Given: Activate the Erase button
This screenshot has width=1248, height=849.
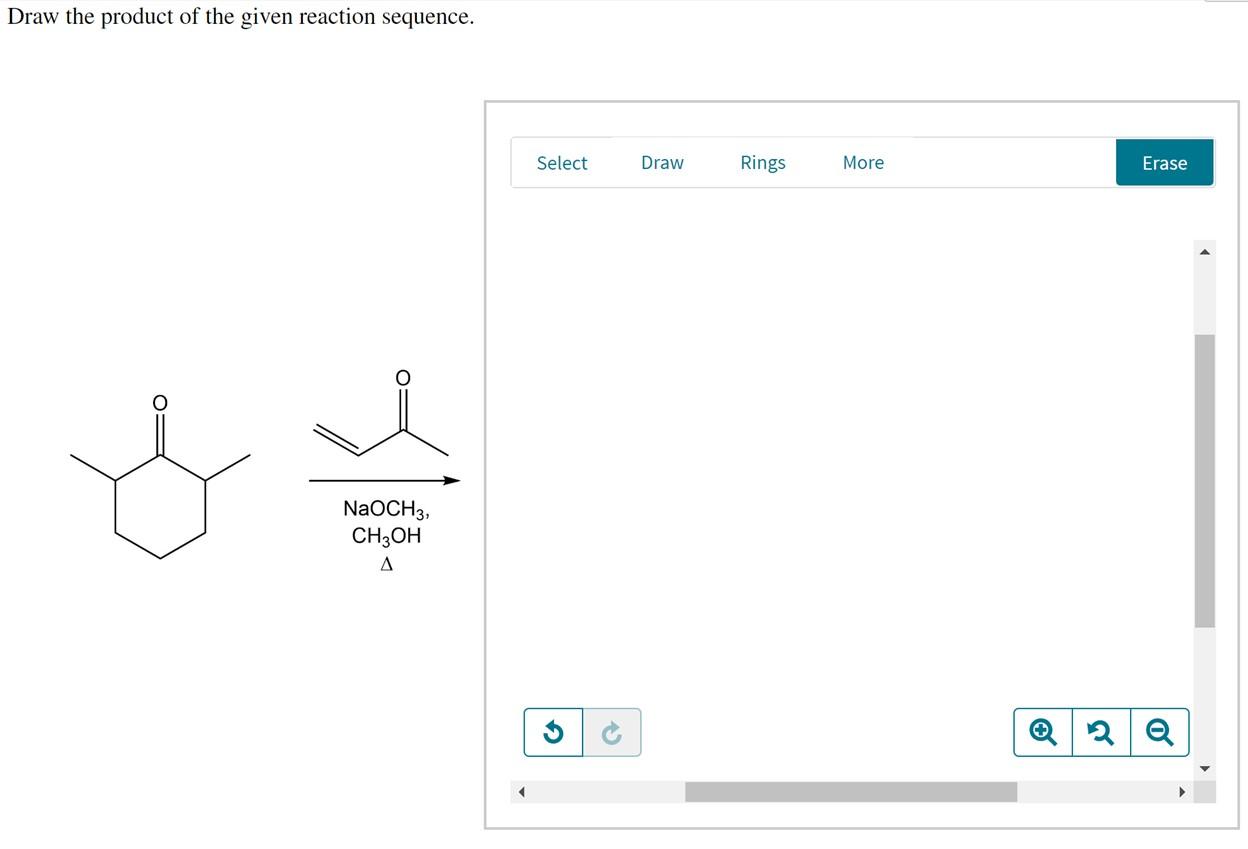Looking at the screenshot, I should coord(1165,163).
